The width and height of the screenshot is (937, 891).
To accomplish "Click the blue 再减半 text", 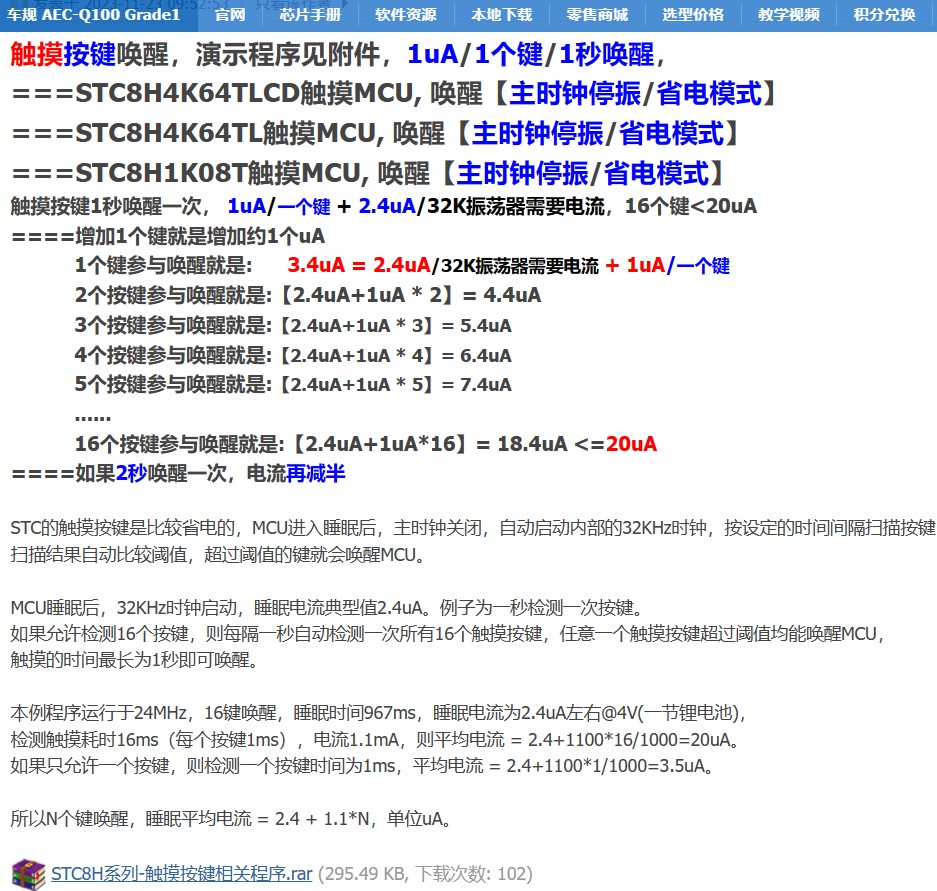I will coord(316,473).
